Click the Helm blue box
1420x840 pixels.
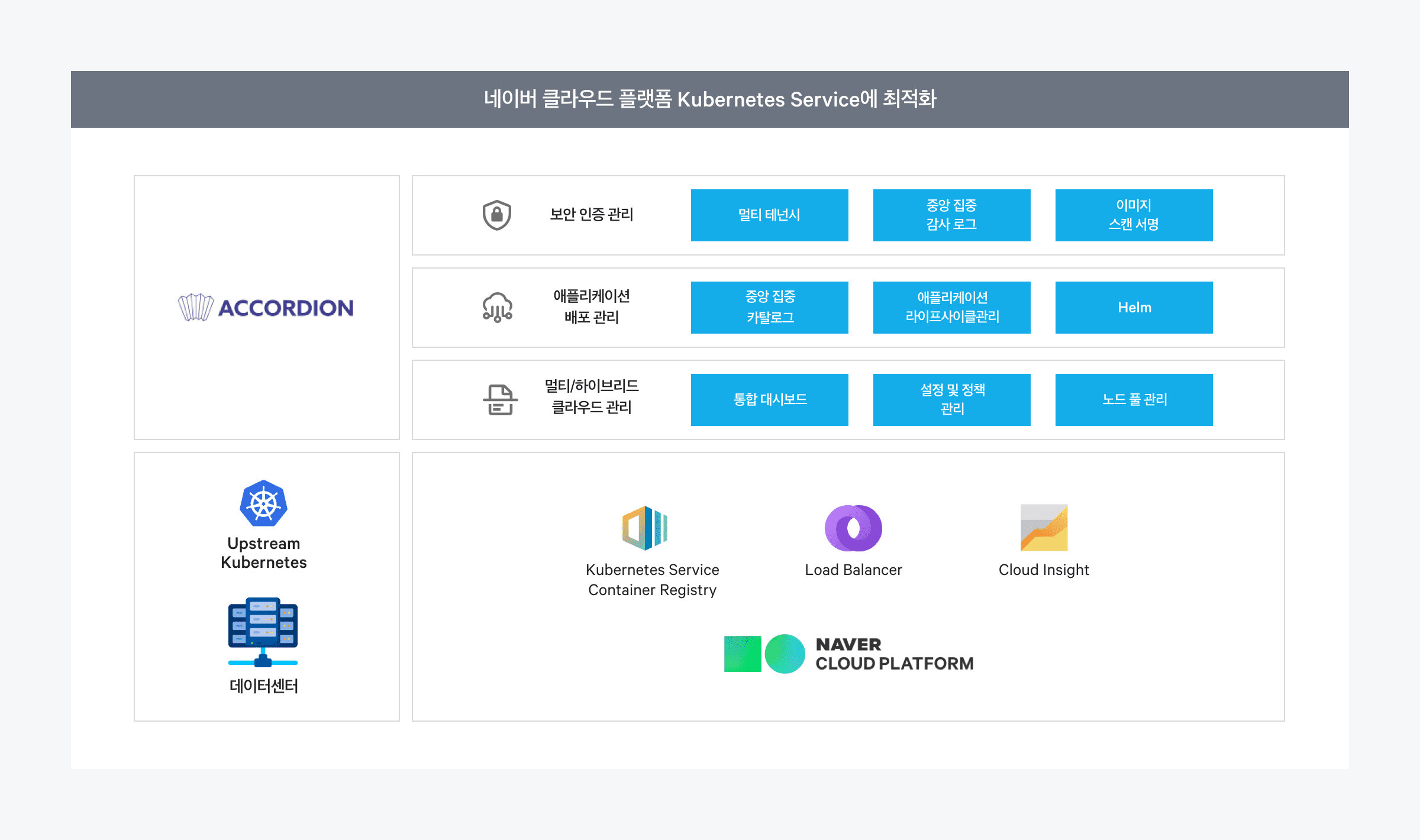coord(1134,308)
